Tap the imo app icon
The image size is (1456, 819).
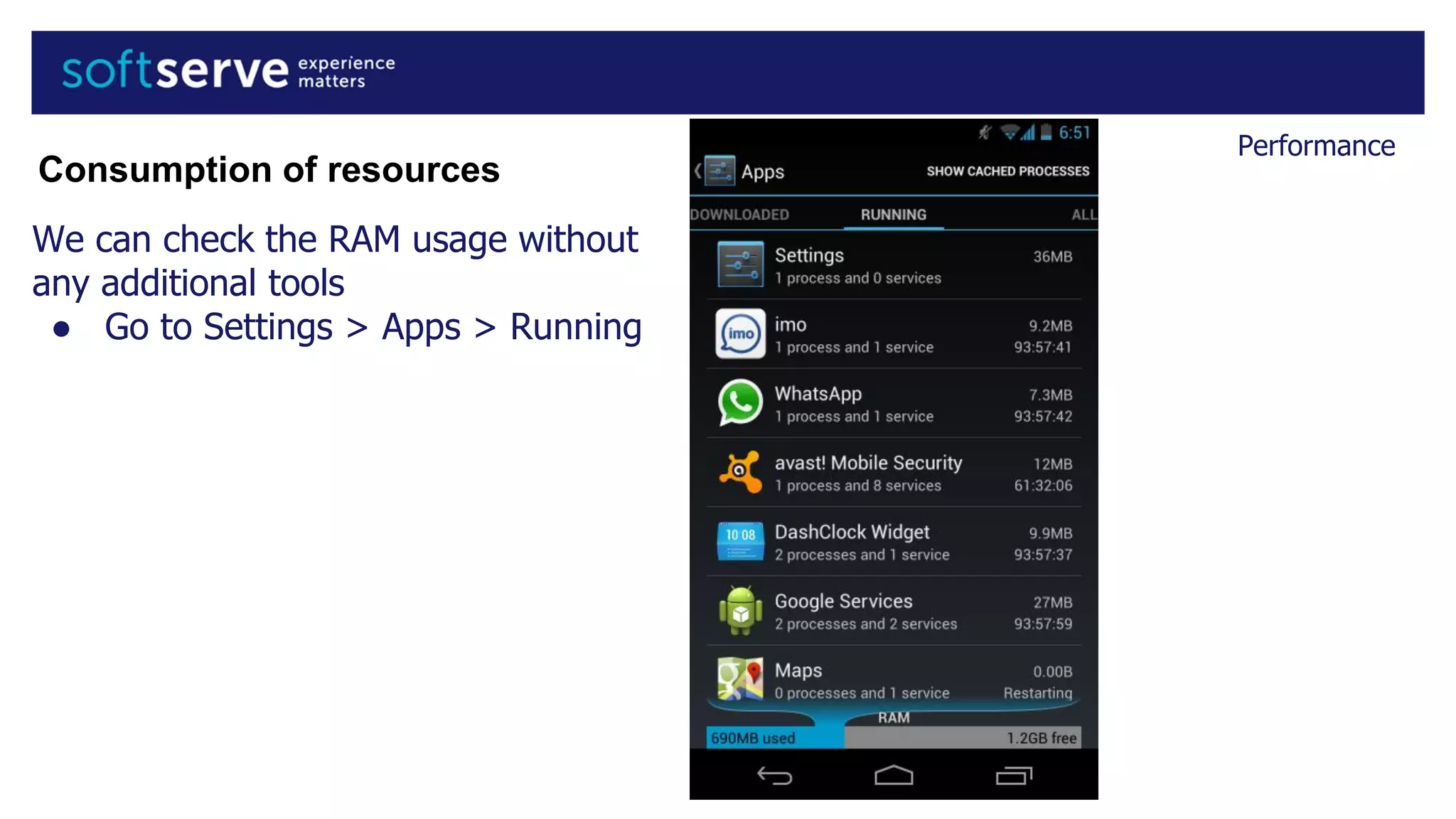coord(740,333)
